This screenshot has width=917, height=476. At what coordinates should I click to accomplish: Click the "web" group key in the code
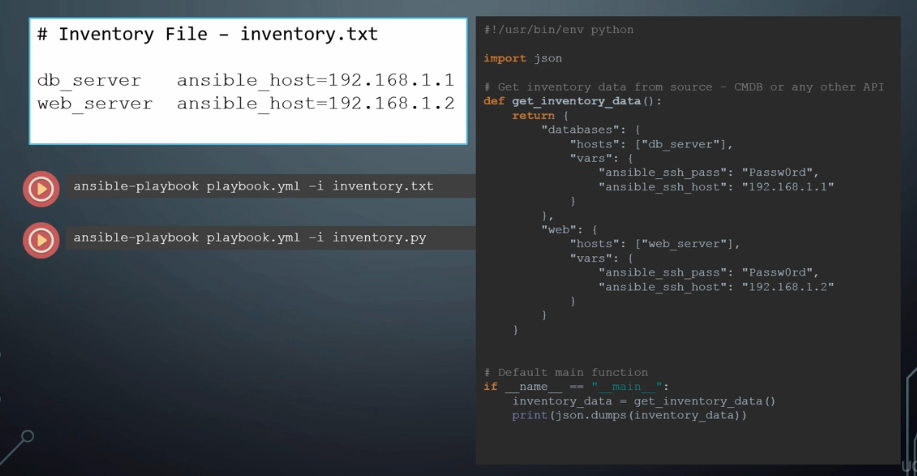click(559, 230)
